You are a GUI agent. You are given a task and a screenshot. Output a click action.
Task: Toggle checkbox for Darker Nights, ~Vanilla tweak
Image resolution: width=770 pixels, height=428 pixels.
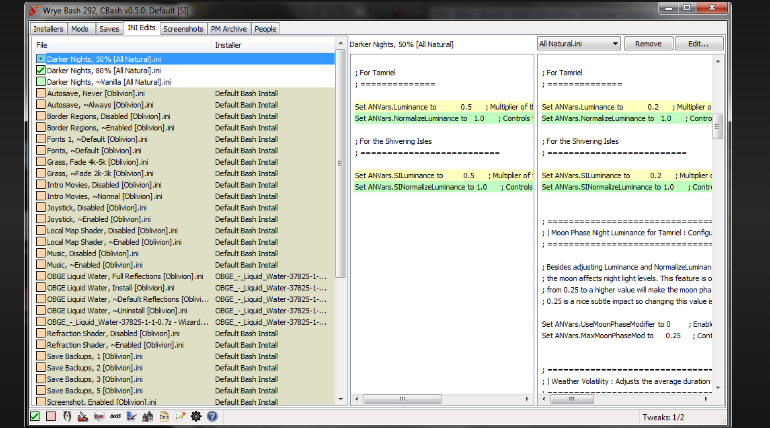(x=40, y=82)
